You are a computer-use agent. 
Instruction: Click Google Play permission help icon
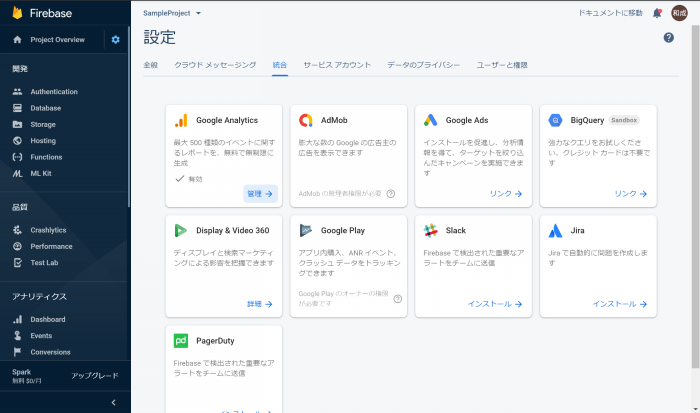(398, 299)
